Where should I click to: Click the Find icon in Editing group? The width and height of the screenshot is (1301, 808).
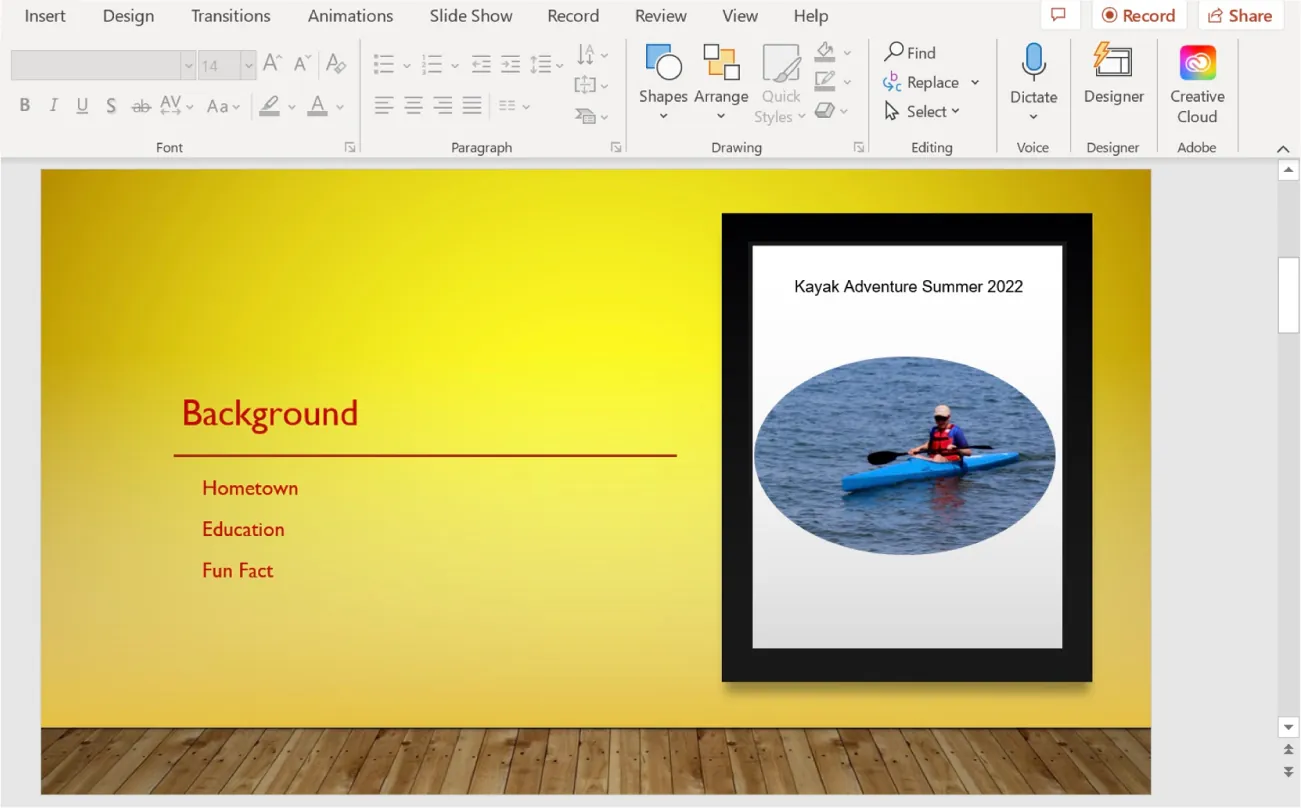pos(898,51)
